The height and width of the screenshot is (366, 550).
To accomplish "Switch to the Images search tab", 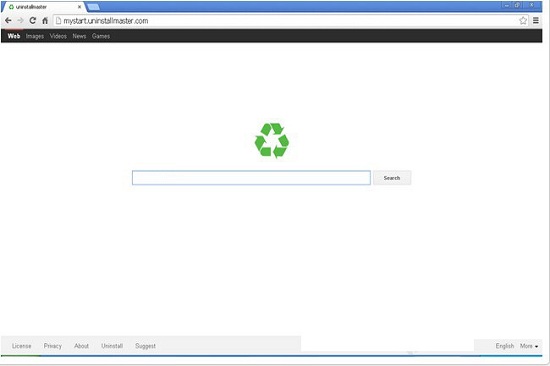I will tap(35, 36).
